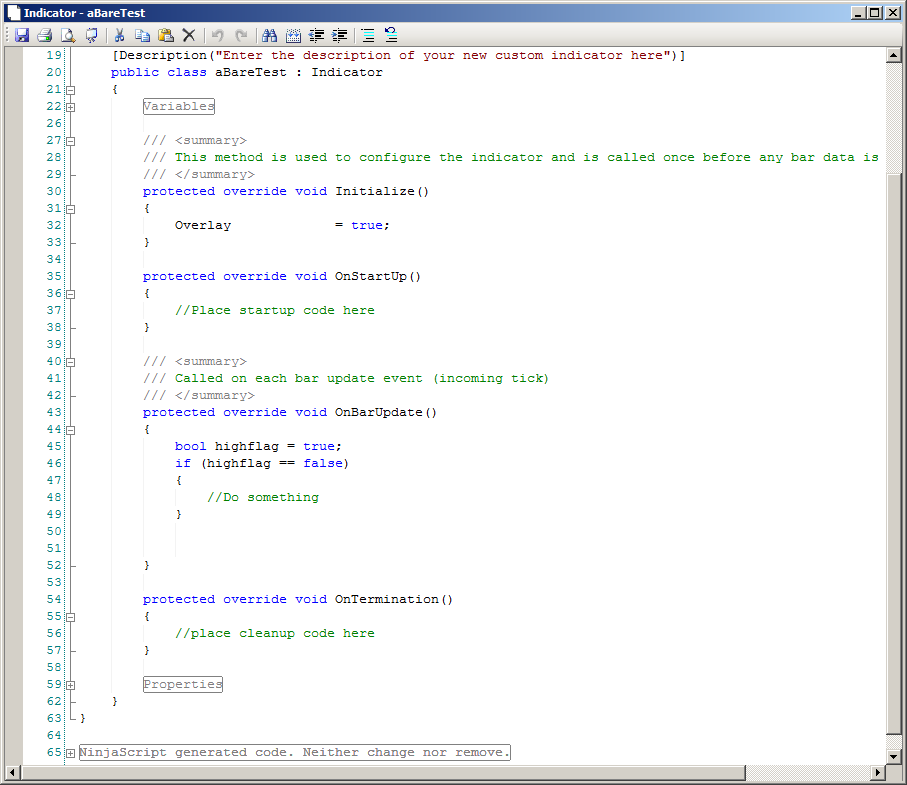Expand the Variables region at line 22

[71, 107]
